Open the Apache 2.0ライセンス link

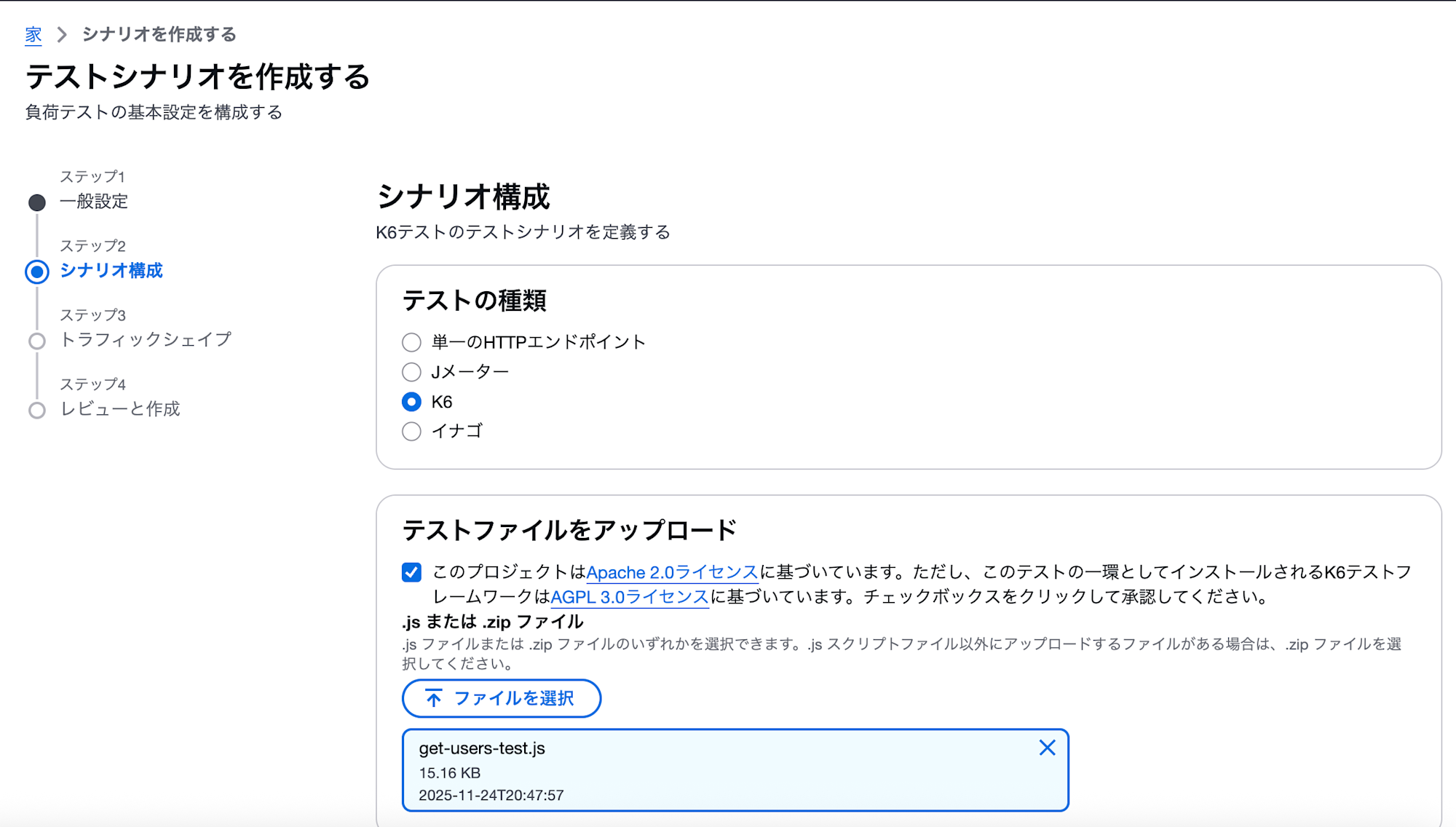tap(672, 572)
